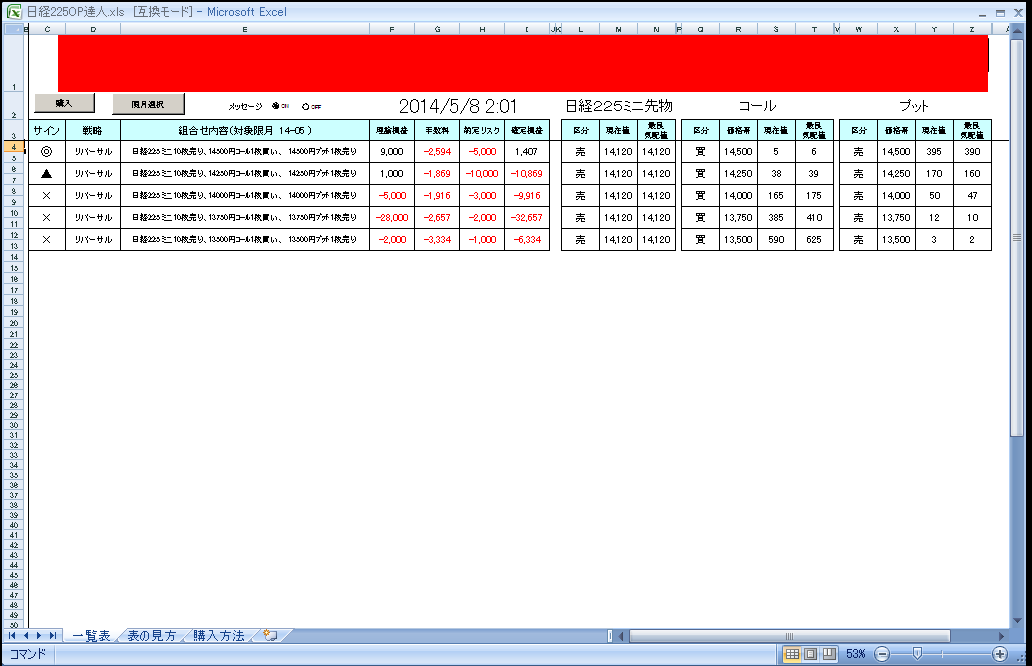Click the ◎ sign cell in first row
1032x666 pixels.
click(x=47, y=151)
